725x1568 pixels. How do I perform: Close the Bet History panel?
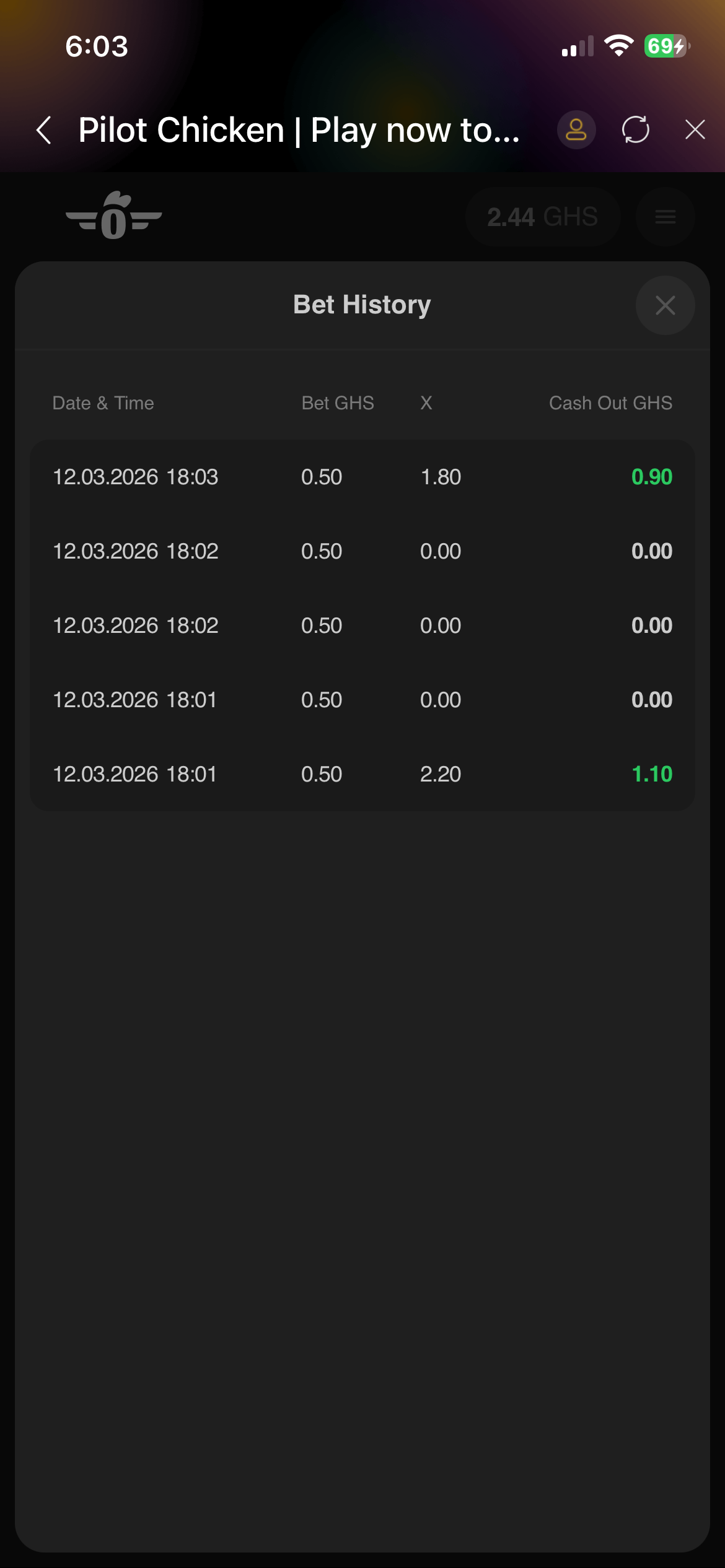[x=666, y=305]
